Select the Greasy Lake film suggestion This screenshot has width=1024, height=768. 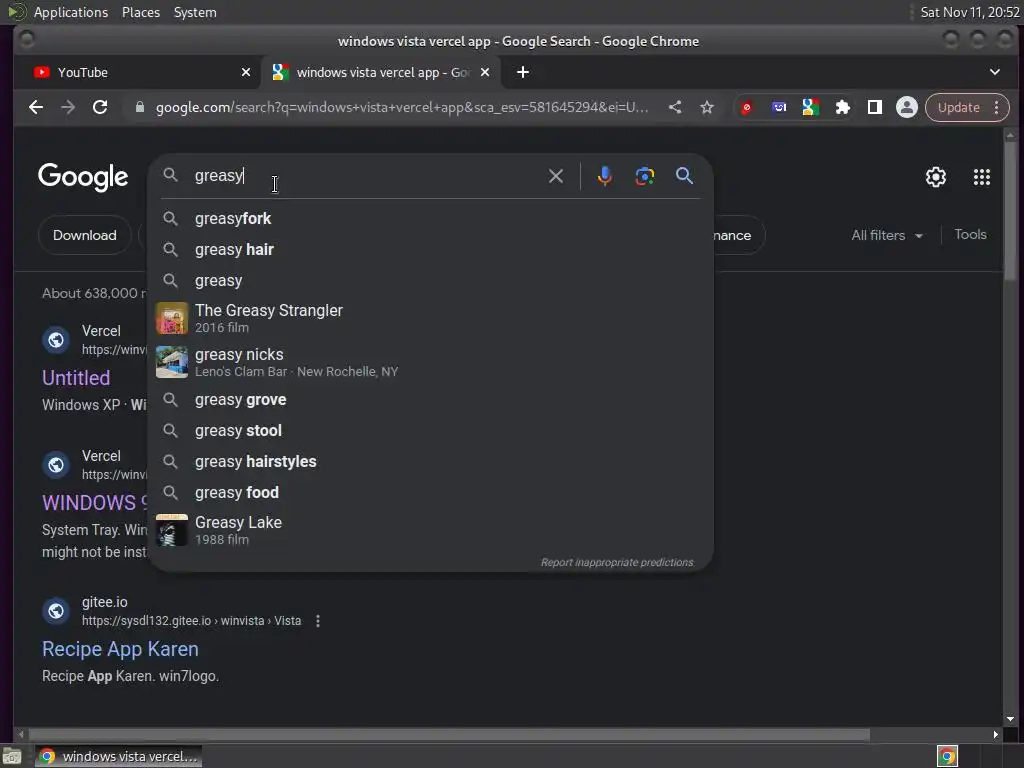click(x=431, y=530)
